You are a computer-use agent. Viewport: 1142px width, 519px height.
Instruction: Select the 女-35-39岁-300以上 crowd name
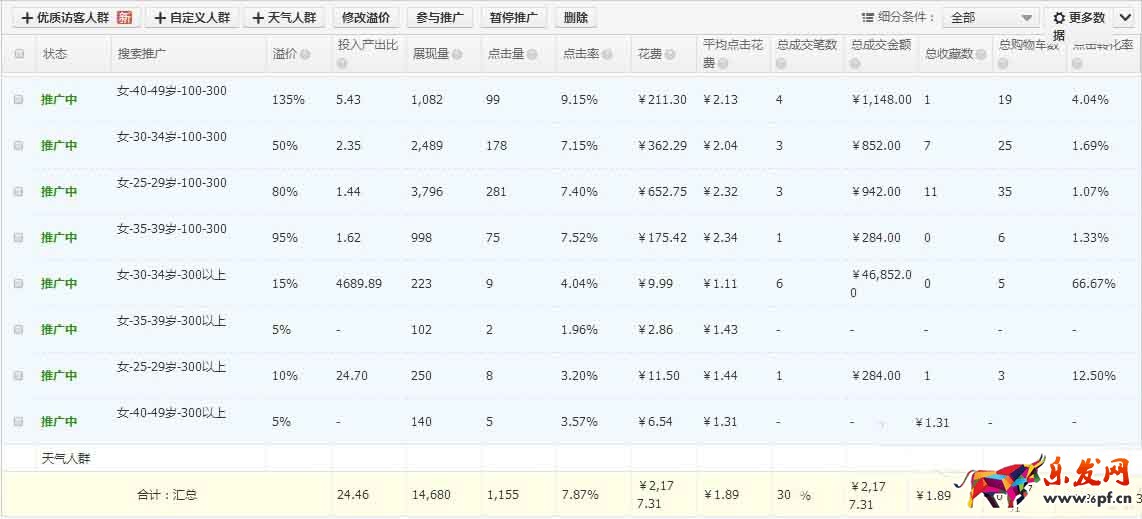[171, 320]
